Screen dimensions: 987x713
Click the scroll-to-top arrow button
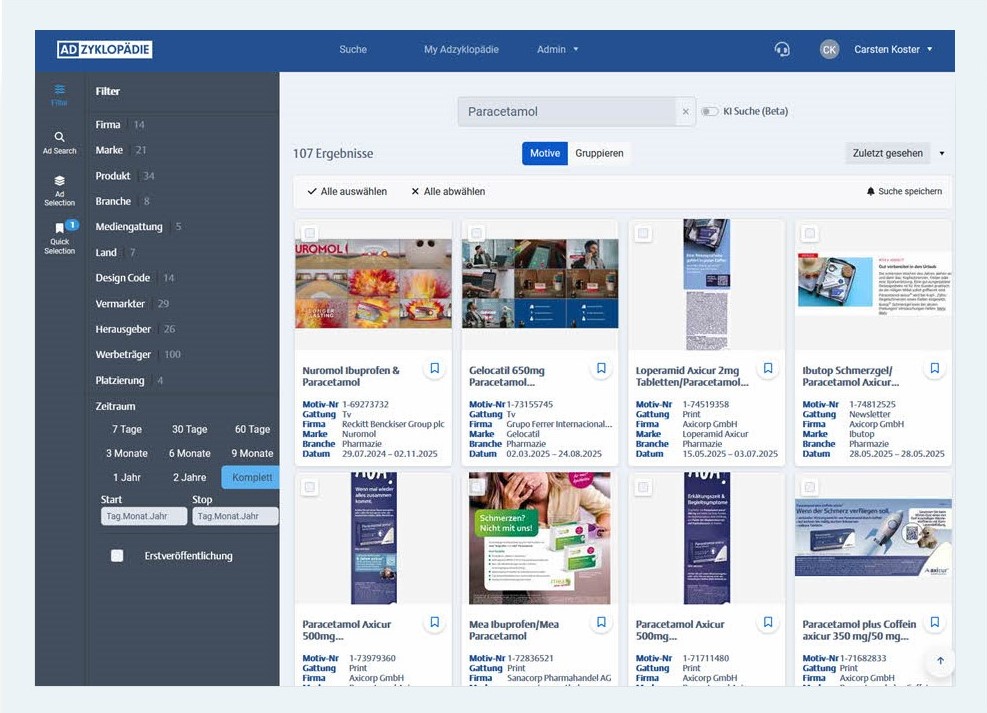pos(940,661)
